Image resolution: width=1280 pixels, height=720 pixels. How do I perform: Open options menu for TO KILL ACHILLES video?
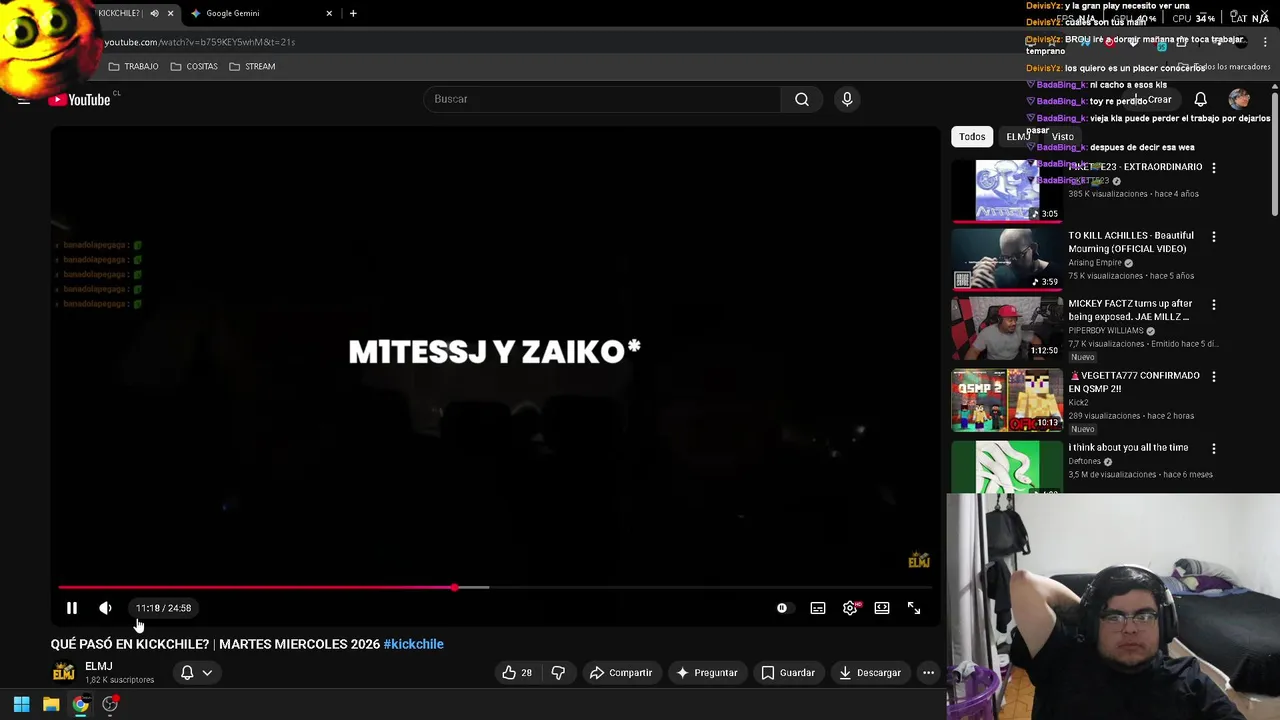pos(1214,237)
